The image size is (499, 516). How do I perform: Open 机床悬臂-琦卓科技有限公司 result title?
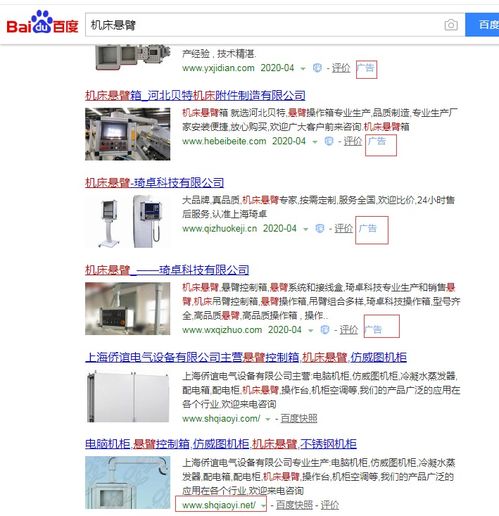[x=154, y=183]
